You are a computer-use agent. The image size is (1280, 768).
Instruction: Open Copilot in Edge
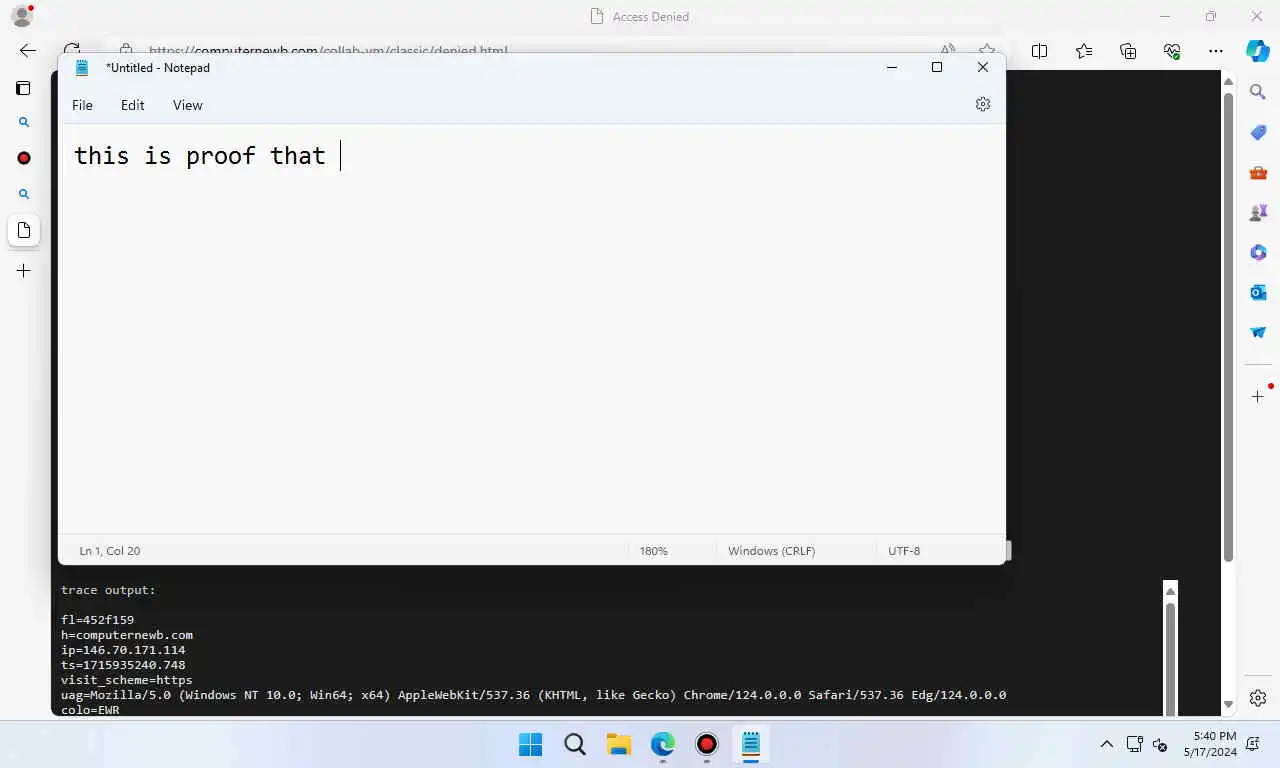tap(1258, 50)
